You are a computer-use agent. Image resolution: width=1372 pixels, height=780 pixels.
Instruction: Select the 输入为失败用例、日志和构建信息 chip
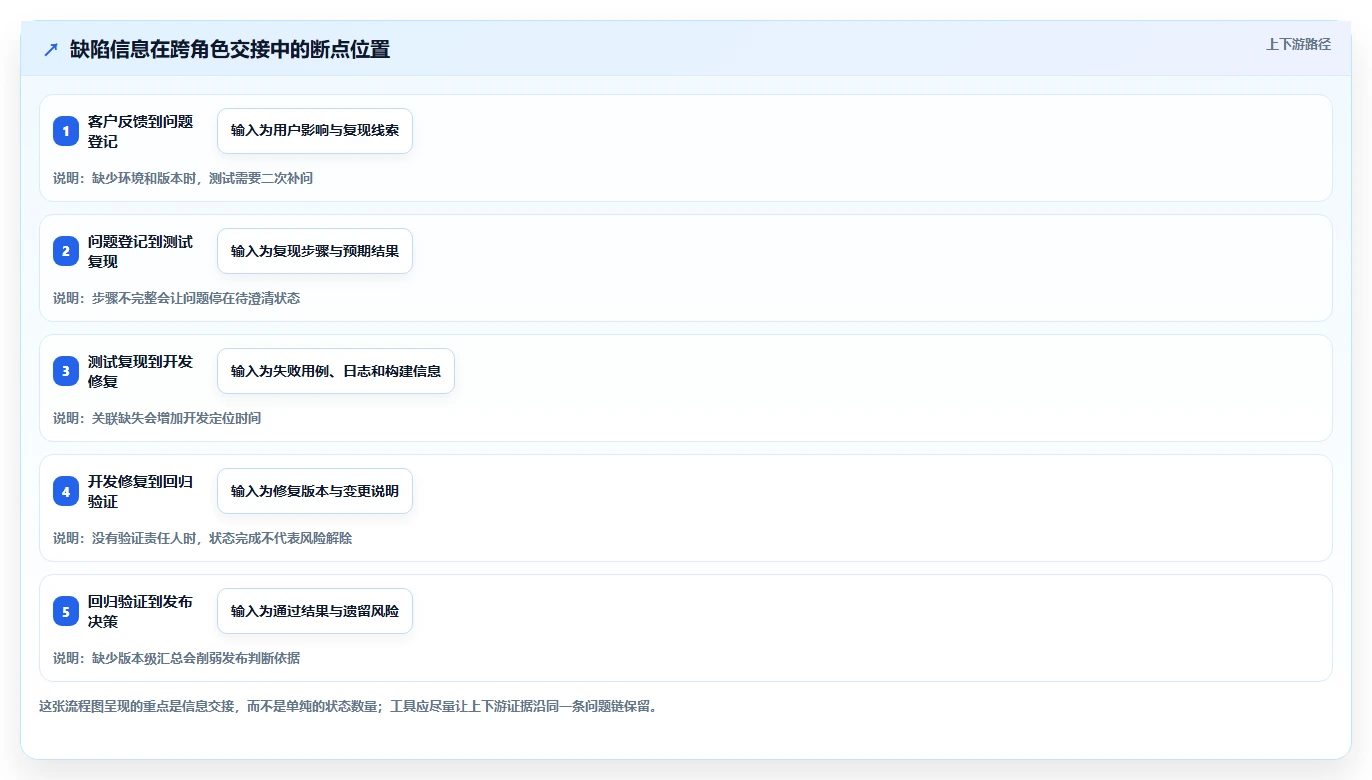336,371
